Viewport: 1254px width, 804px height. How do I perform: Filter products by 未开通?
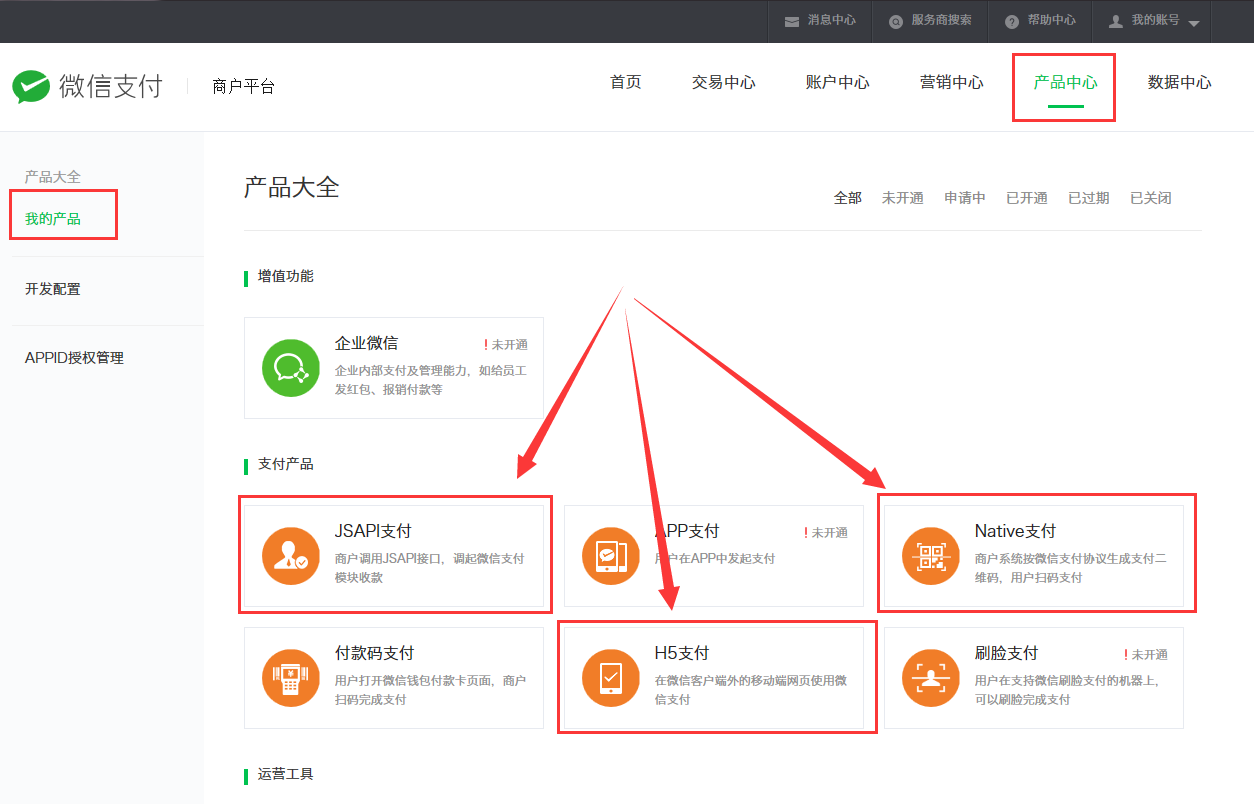pyautogui.click(x=903, y=197)
